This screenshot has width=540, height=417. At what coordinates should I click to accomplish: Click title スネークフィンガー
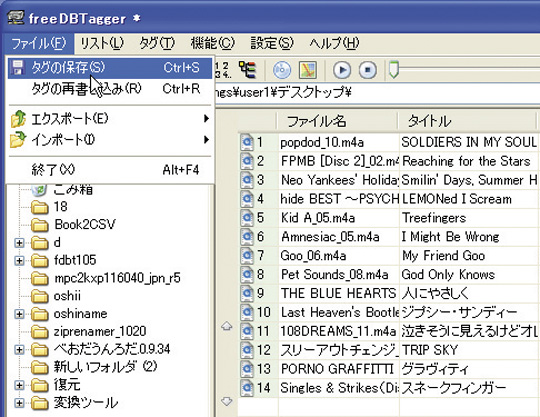coord(454,388)
